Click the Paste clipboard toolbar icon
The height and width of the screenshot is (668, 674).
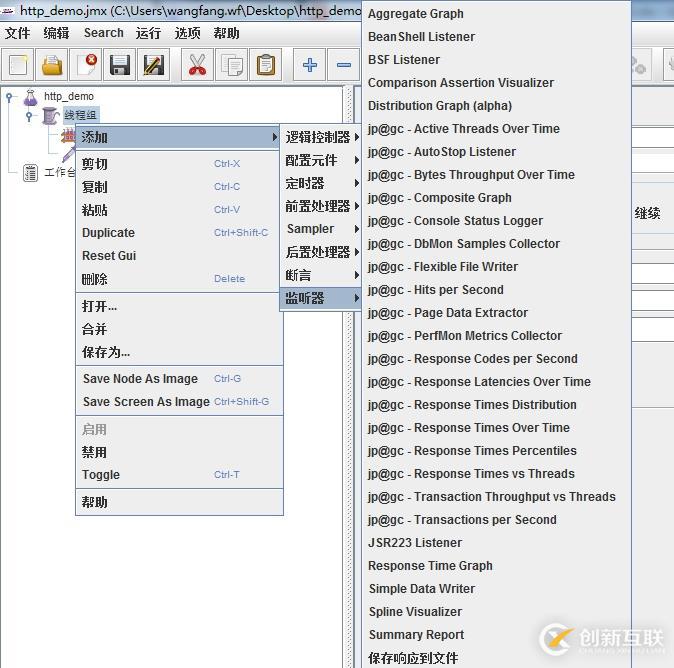click(265, 65)
